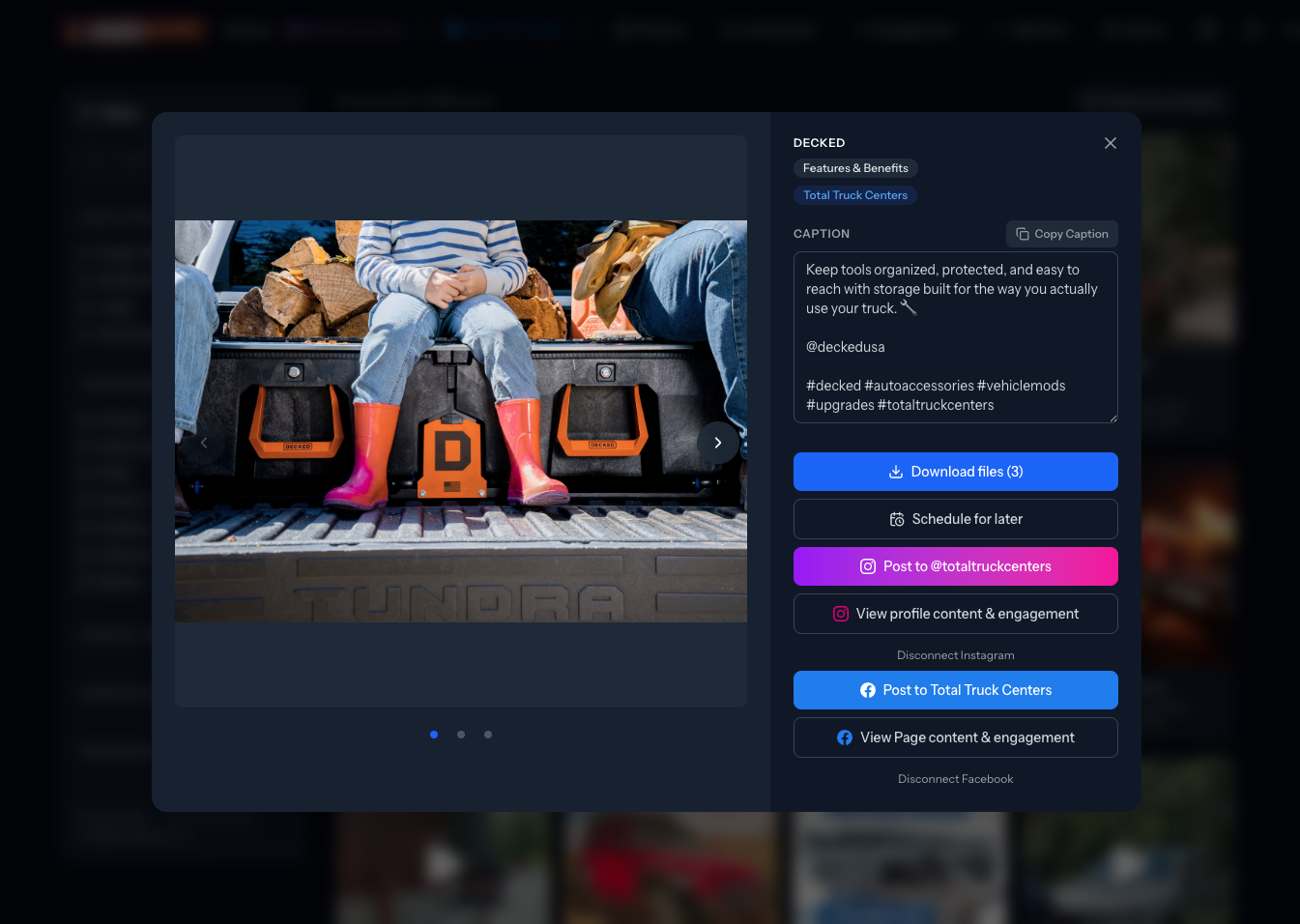The width and height of the screenshot is (1300, 924).
Task: Select the first carousel dot
Action: [x=434, y=735]
